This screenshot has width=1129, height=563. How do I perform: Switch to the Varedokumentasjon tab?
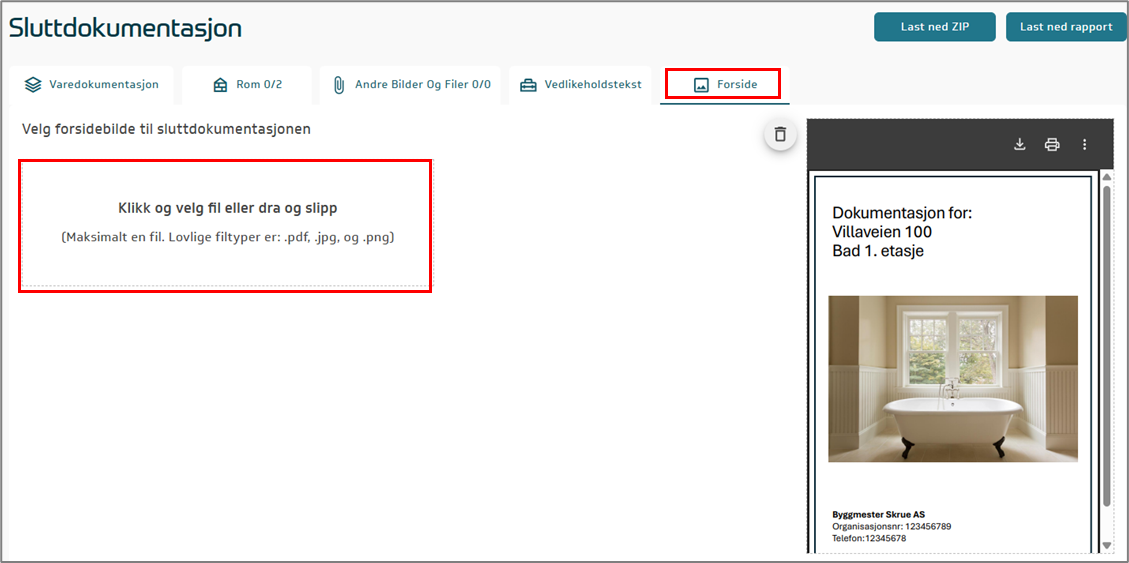coord(104,85)
